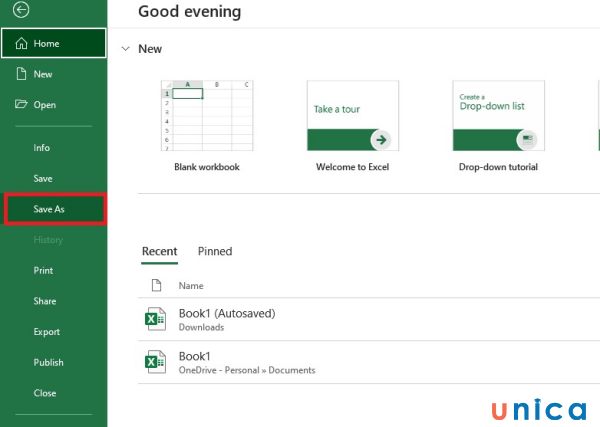600x427 pixels.
Task: Choose Save As from the sidebar
Action: point(55,209)
